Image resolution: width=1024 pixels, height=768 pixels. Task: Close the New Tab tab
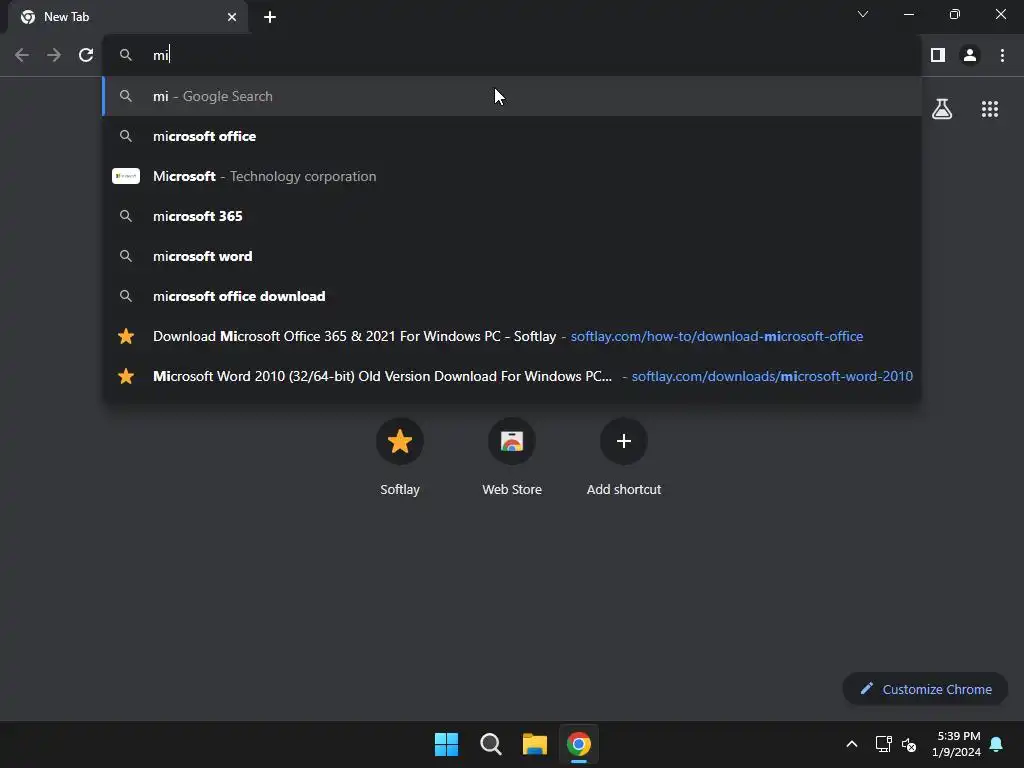point(232,17)
